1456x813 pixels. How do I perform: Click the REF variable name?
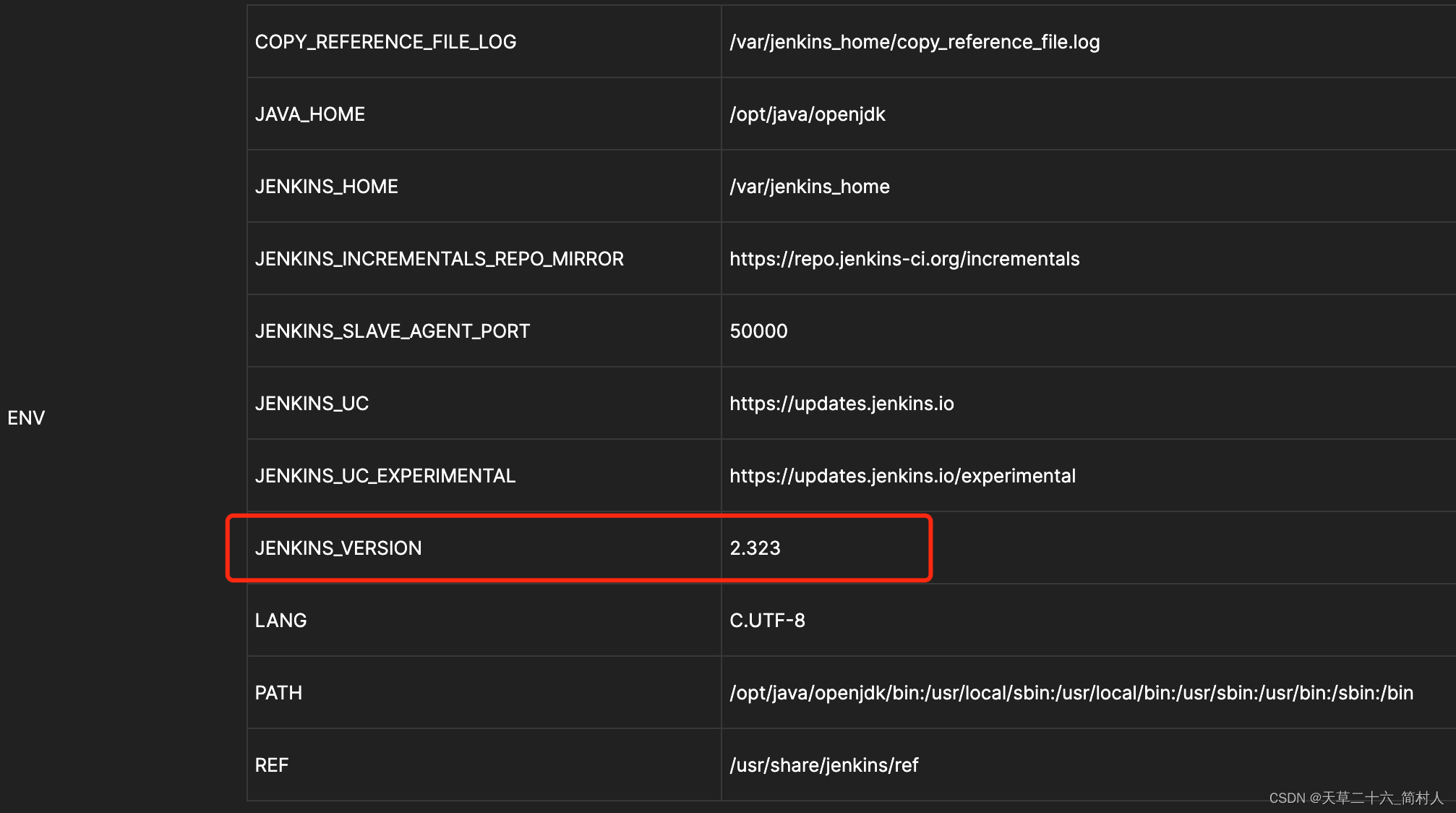coord(272,765)
